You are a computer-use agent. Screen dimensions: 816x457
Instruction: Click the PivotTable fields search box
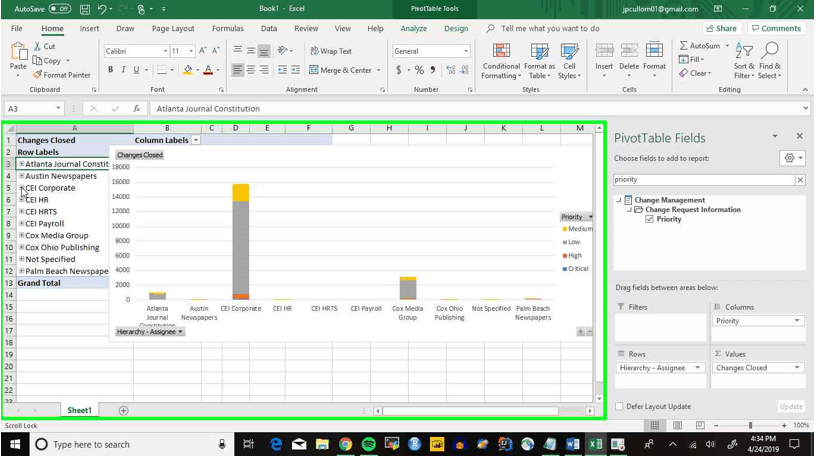[705, 180]
